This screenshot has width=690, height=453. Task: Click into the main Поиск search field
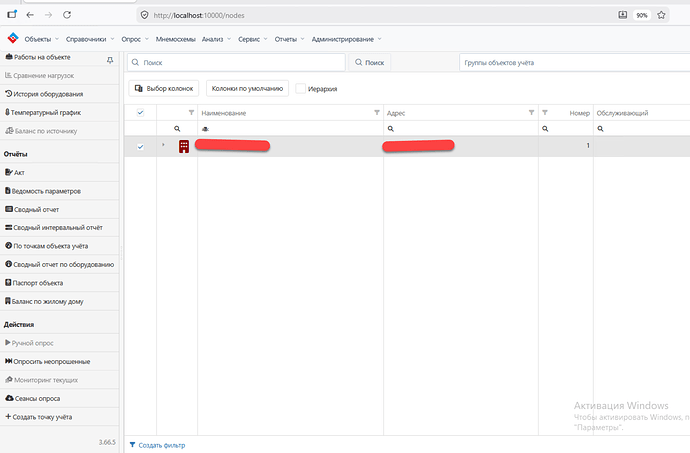[236, 63]
